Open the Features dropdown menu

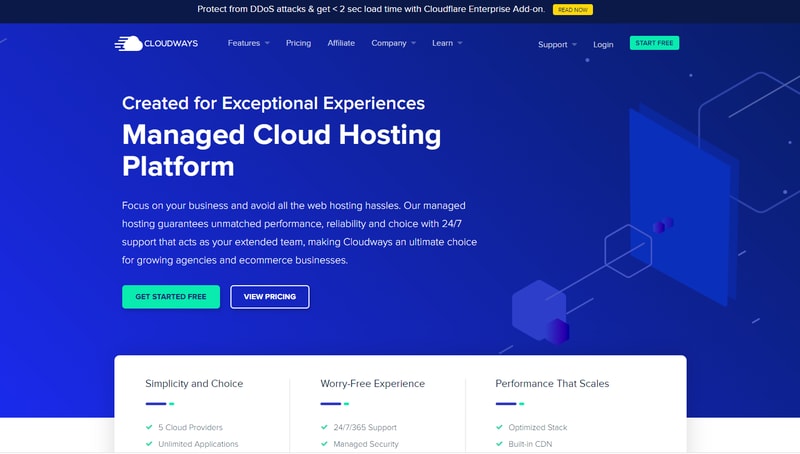[x=248, y=43]
